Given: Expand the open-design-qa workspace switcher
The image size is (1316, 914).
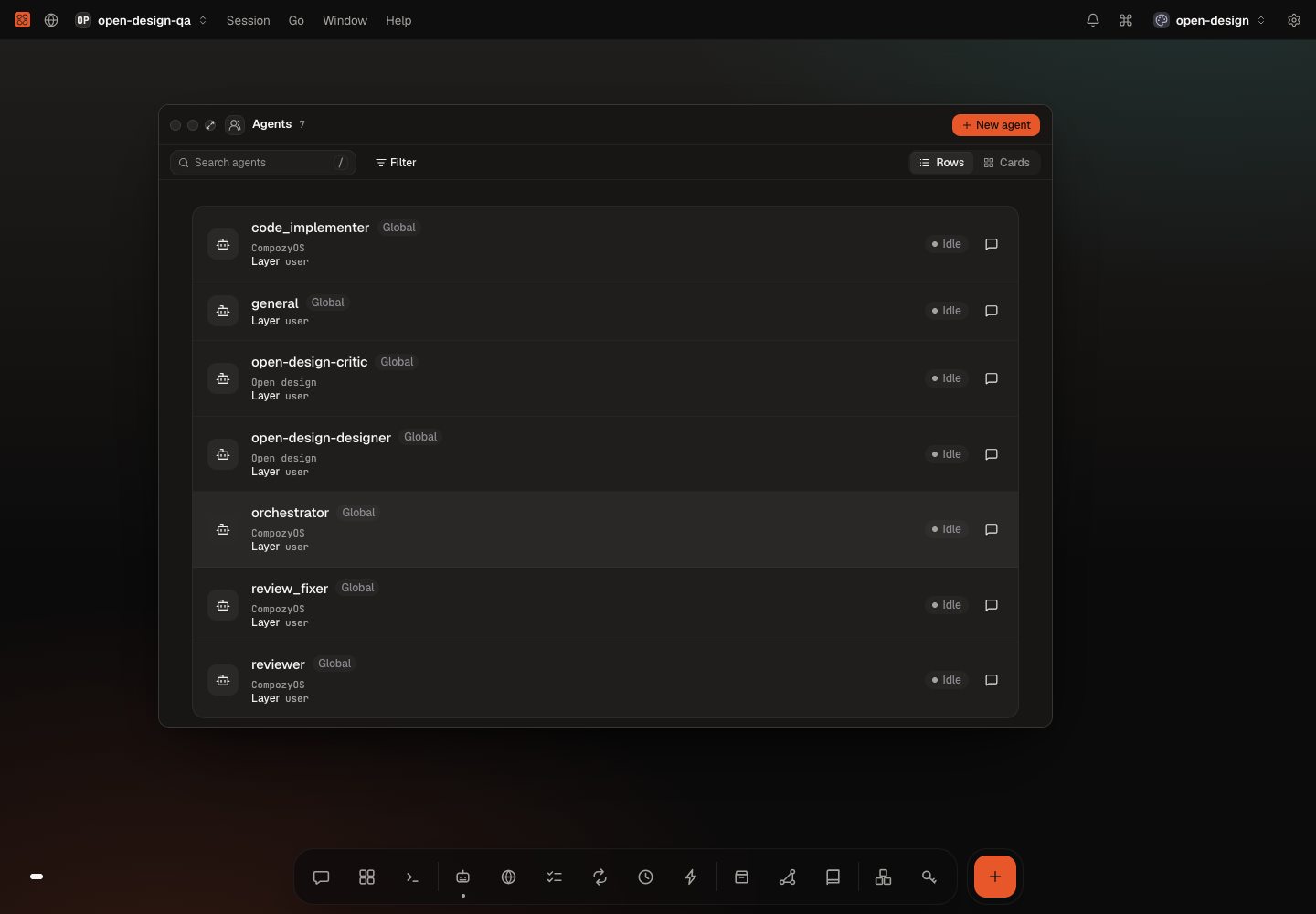Looking at the screenshot, I should [141, 20].
